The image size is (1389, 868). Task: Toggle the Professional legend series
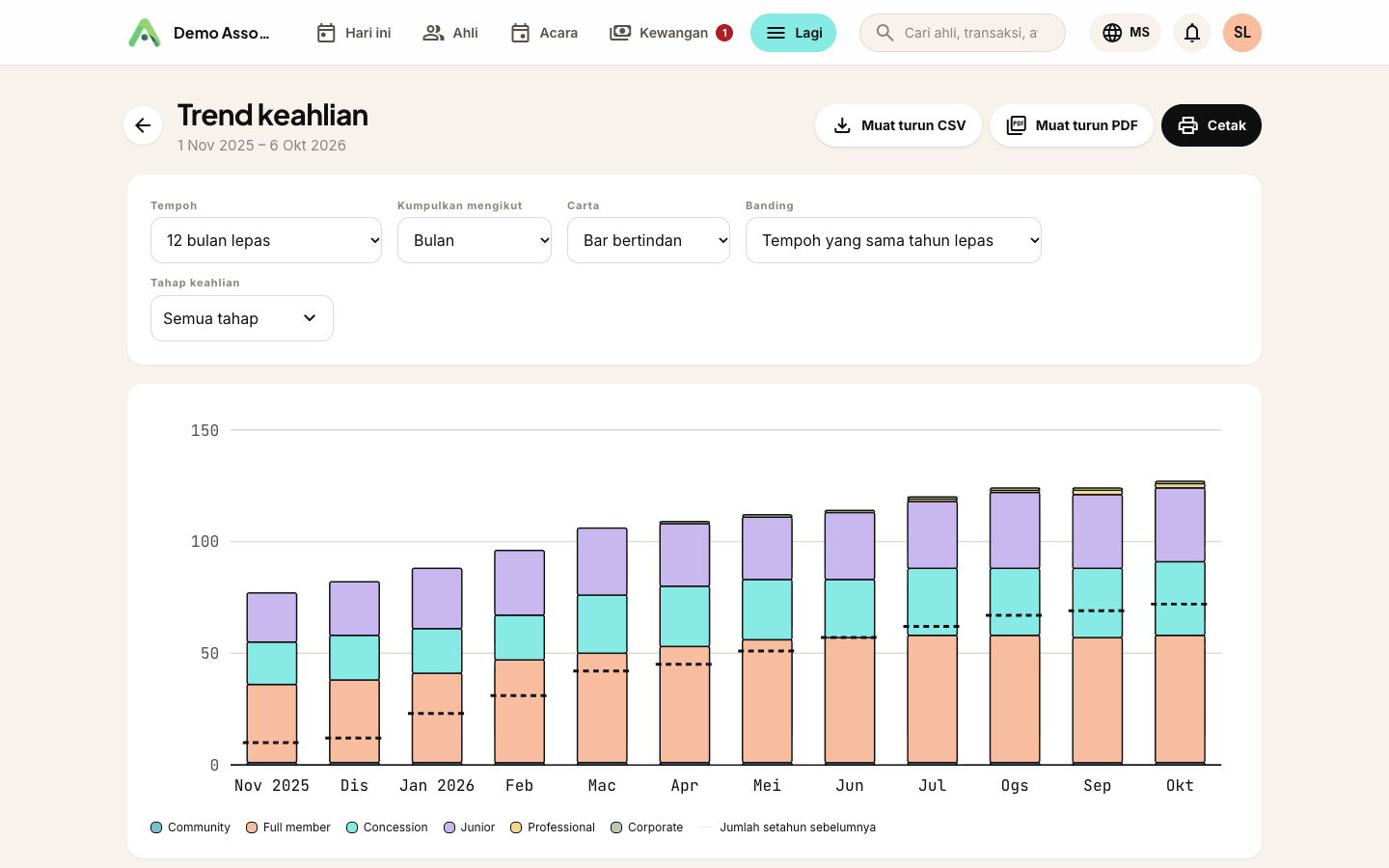(x=553, y=827)
